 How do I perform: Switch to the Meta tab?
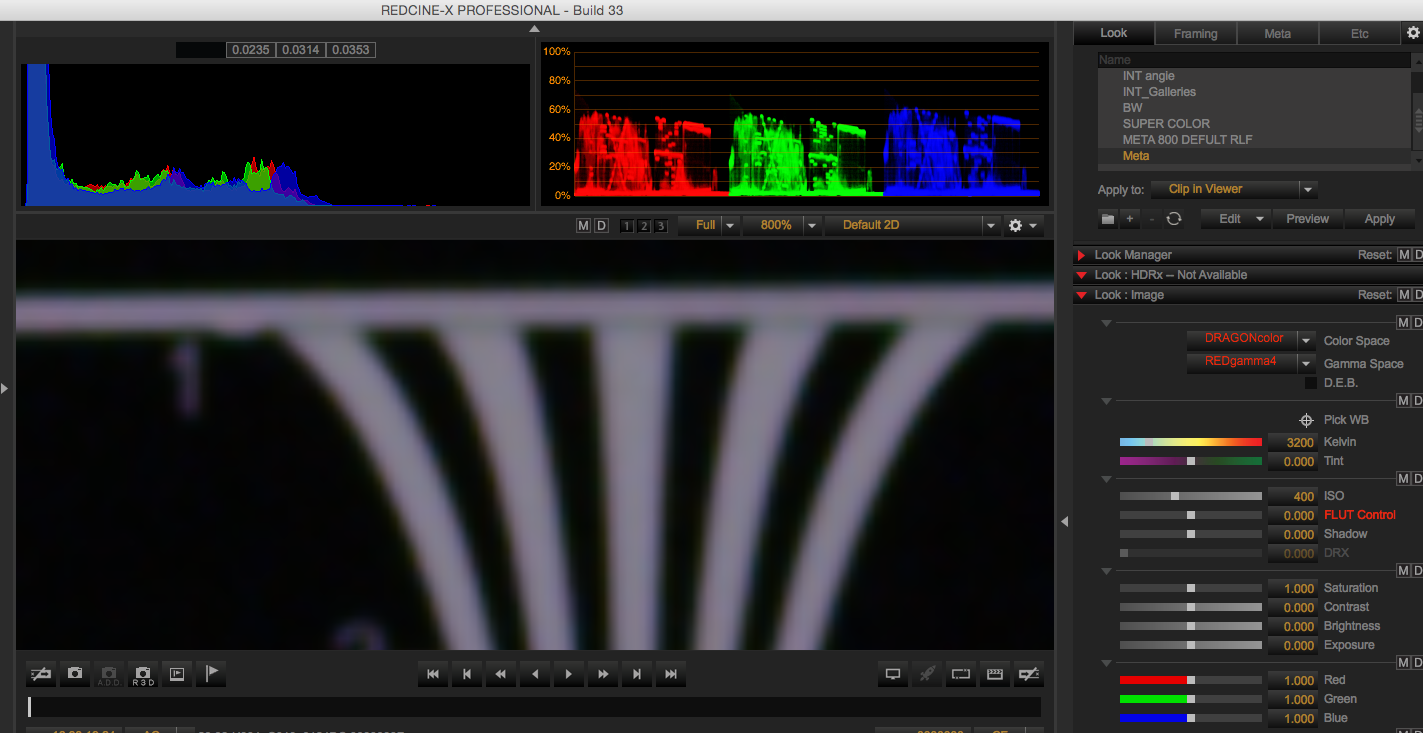pos(1278,33)
